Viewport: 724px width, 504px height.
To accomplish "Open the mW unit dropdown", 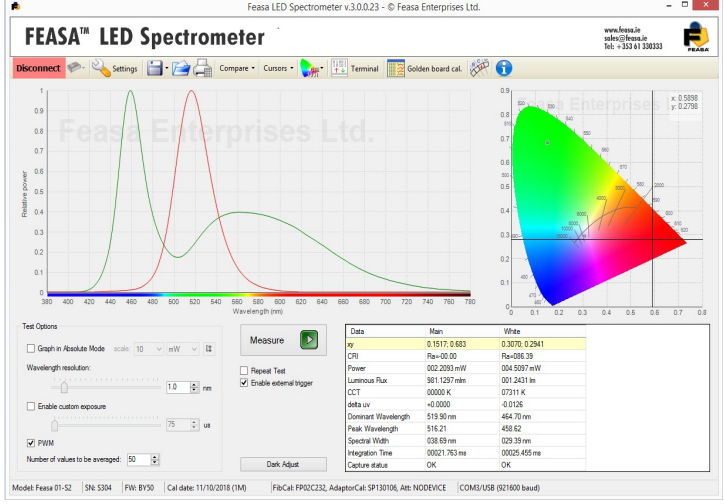I will coord(180,348).
